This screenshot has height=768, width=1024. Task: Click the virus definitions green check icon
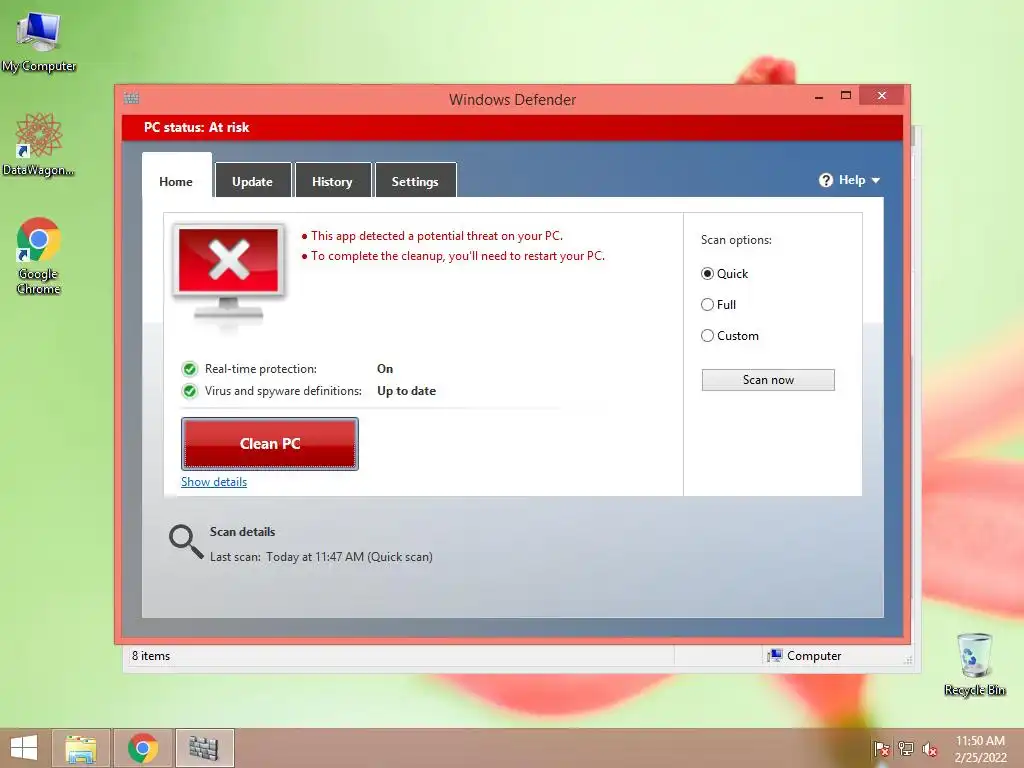coord(189,391)
